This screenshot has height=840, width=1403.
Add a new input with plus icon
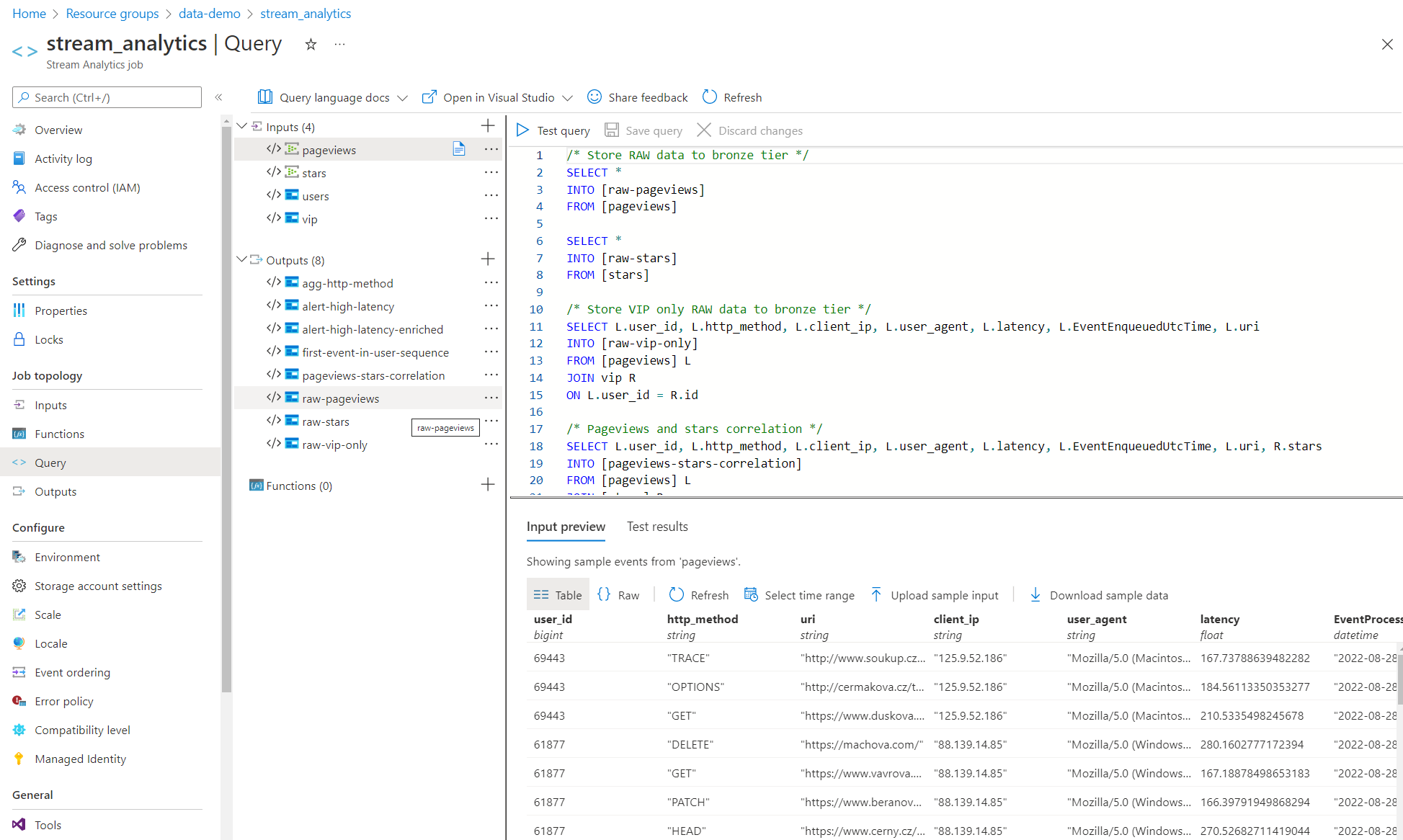(488, 126)
